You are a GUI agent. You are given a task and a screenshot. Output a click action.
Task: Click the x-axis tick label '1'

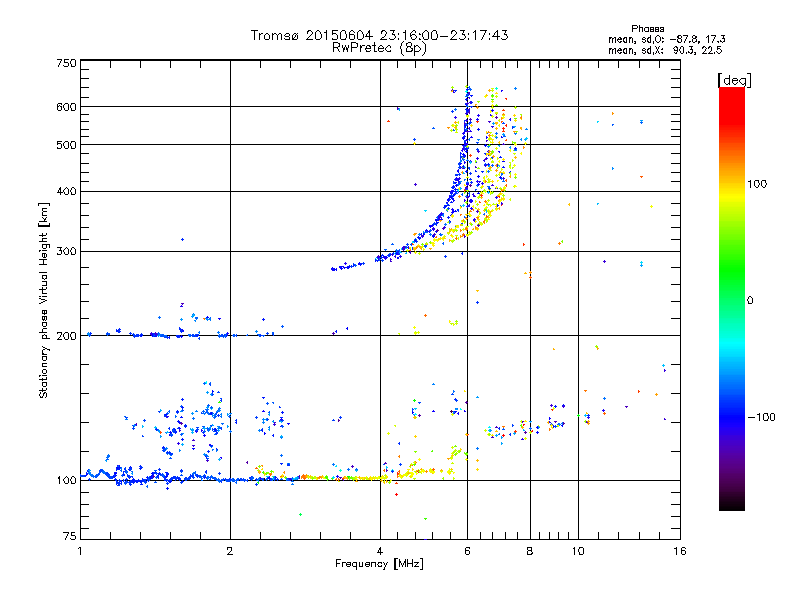pyautogui.click(x=80, y=551)
